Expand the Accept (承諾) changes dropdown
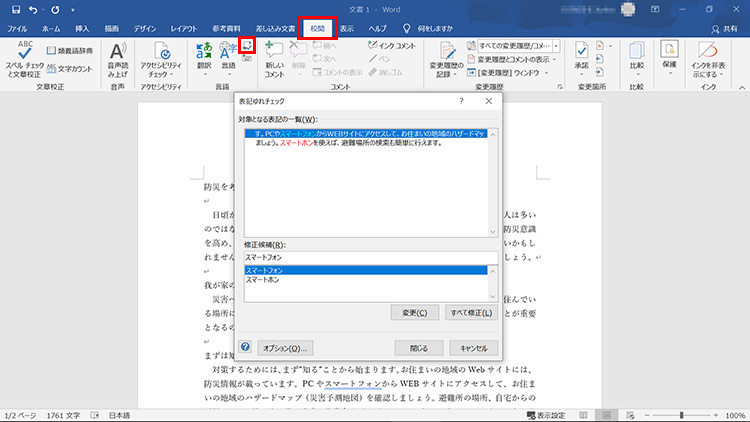The image size is (750, 422). pos(582,72)
